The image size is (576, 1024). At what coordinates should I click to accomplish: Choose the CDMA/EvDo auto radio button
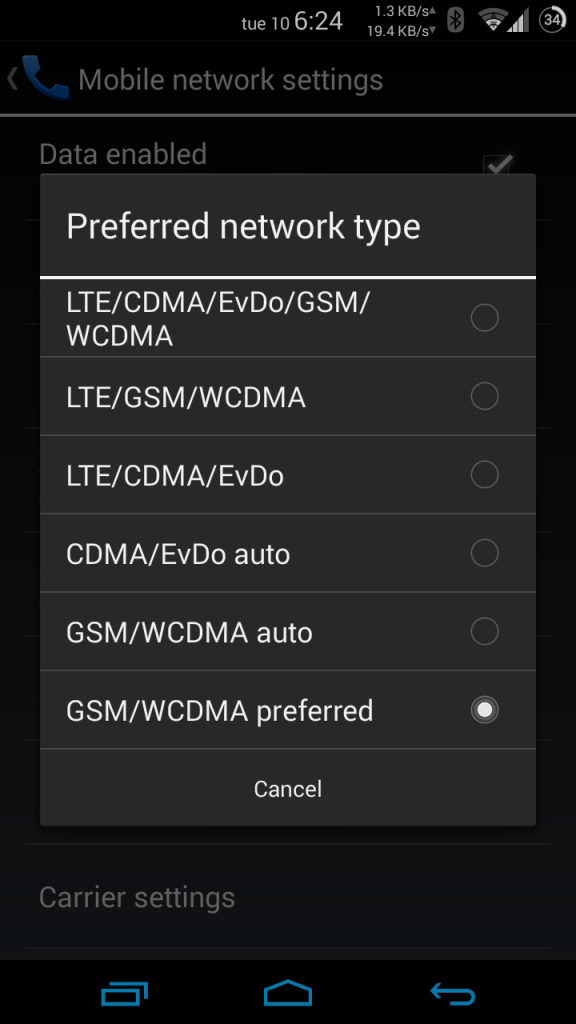[485, 553]
